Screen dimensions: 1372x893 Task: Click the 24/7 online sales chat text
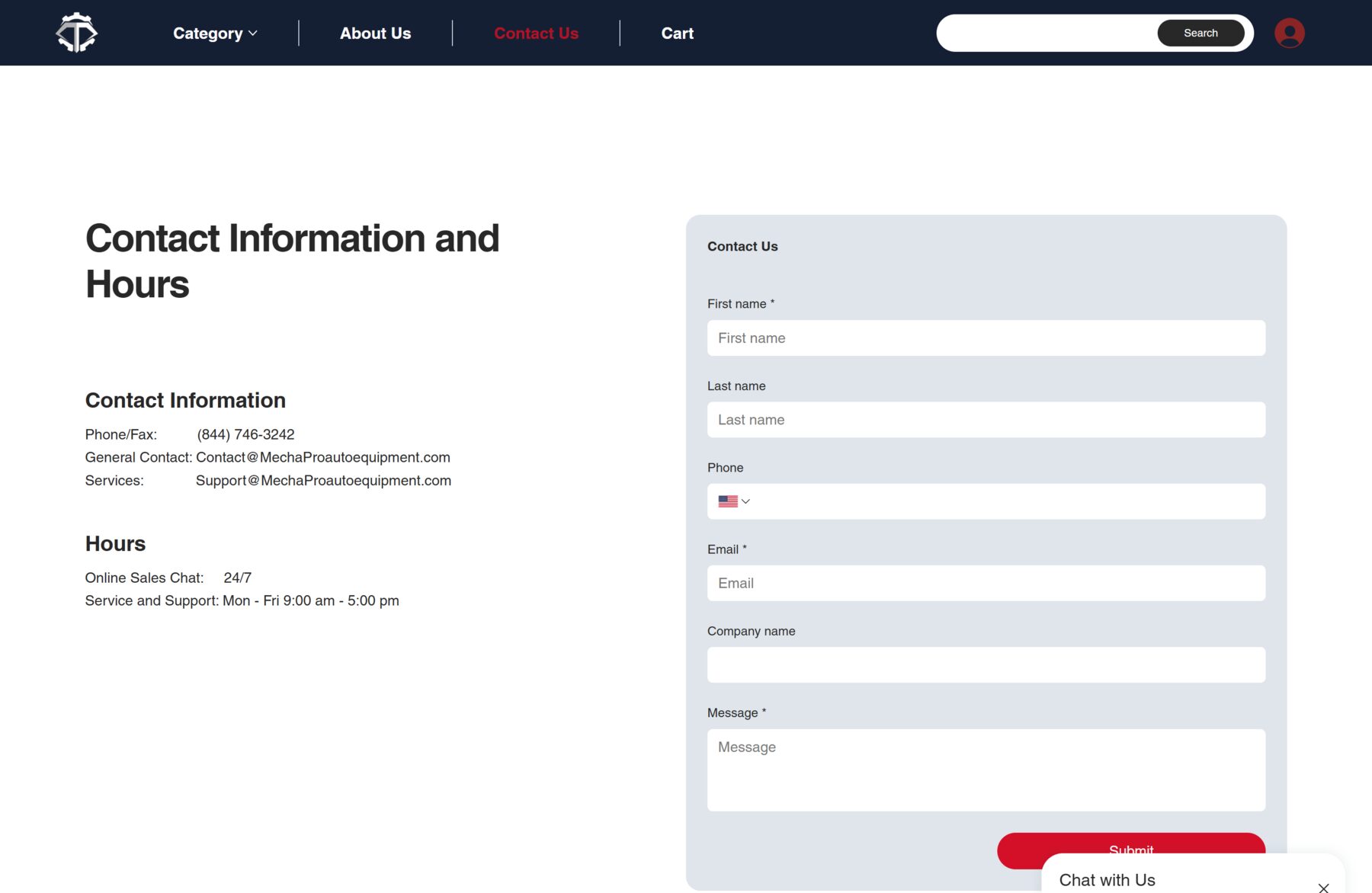coord(237,578)
